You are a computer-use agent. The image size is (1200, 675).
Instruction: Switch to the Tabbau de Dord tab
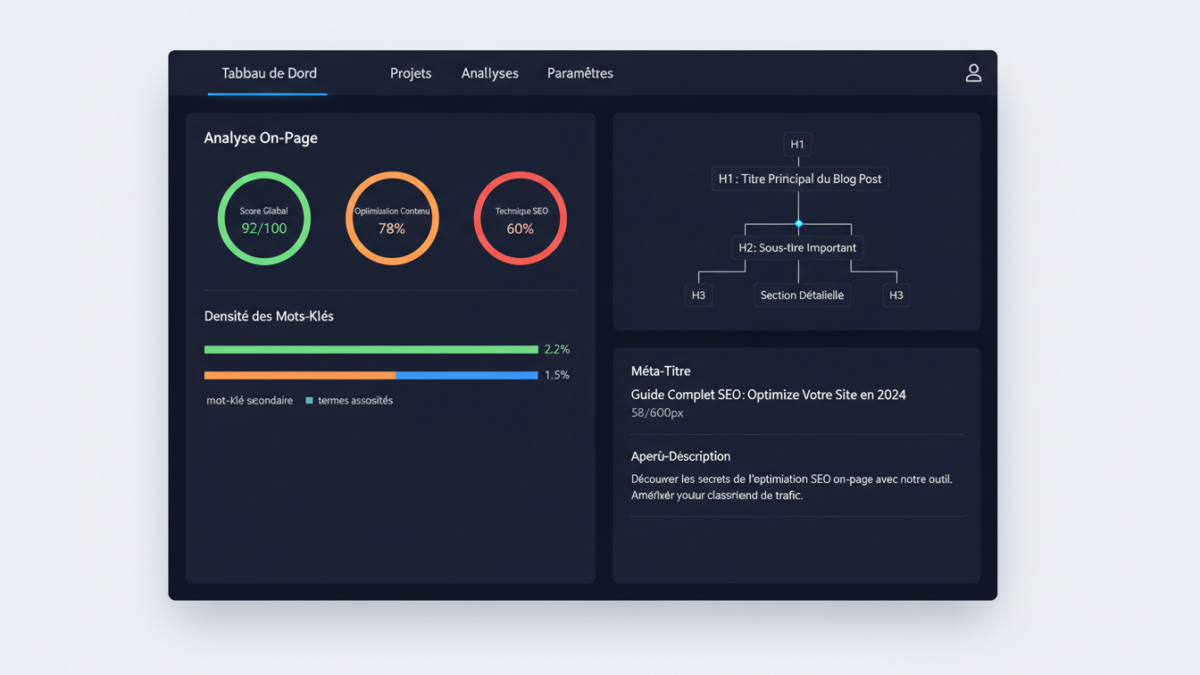(x=268, y=73)
